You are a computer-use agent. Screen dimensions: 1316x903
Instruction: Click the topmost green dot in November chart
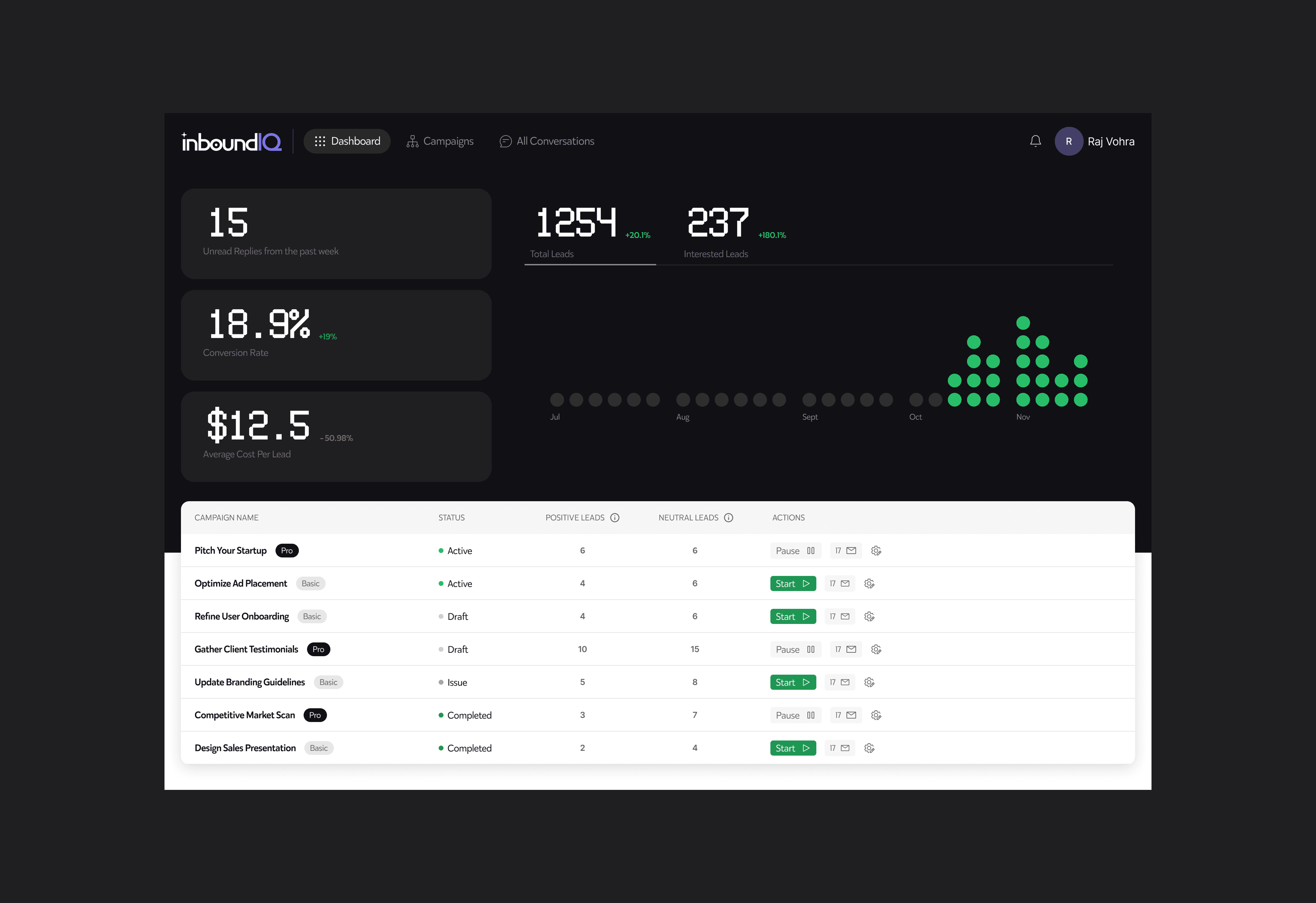point(1023,323)
